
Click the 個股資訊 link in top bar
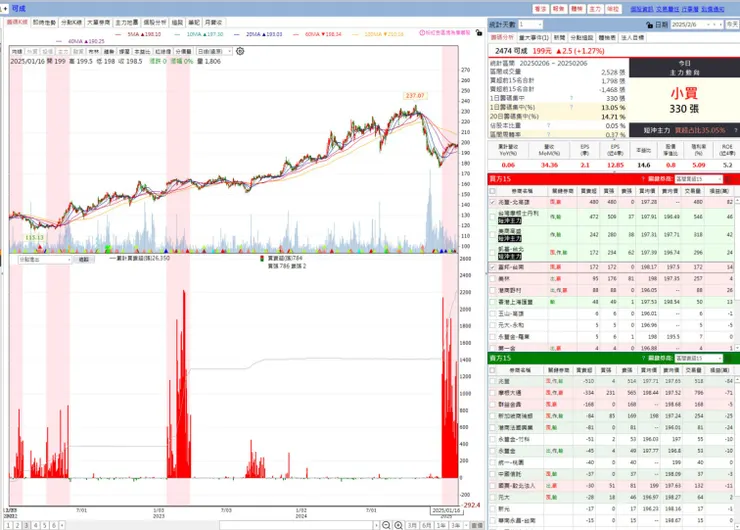(x=641, y=9)
